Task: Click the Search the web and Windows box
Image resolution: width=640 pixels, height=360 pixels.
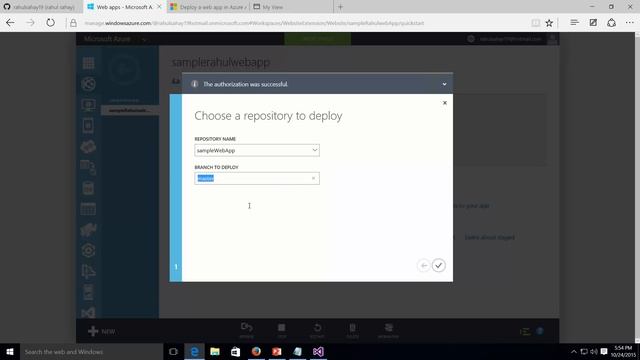Action: 91,351
